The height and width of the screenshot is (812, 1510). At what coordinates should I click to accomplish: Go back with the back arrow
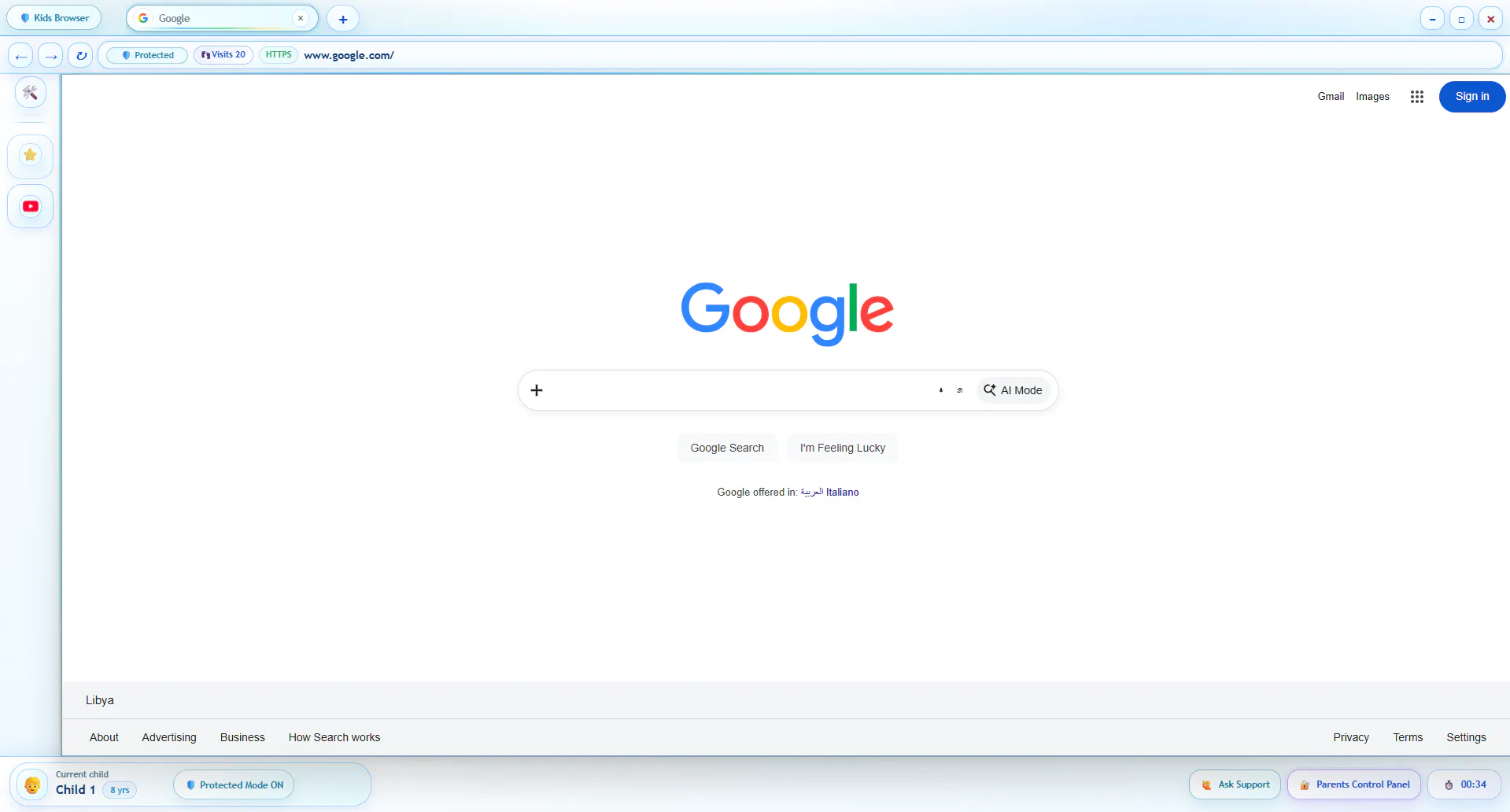point(21,56)
